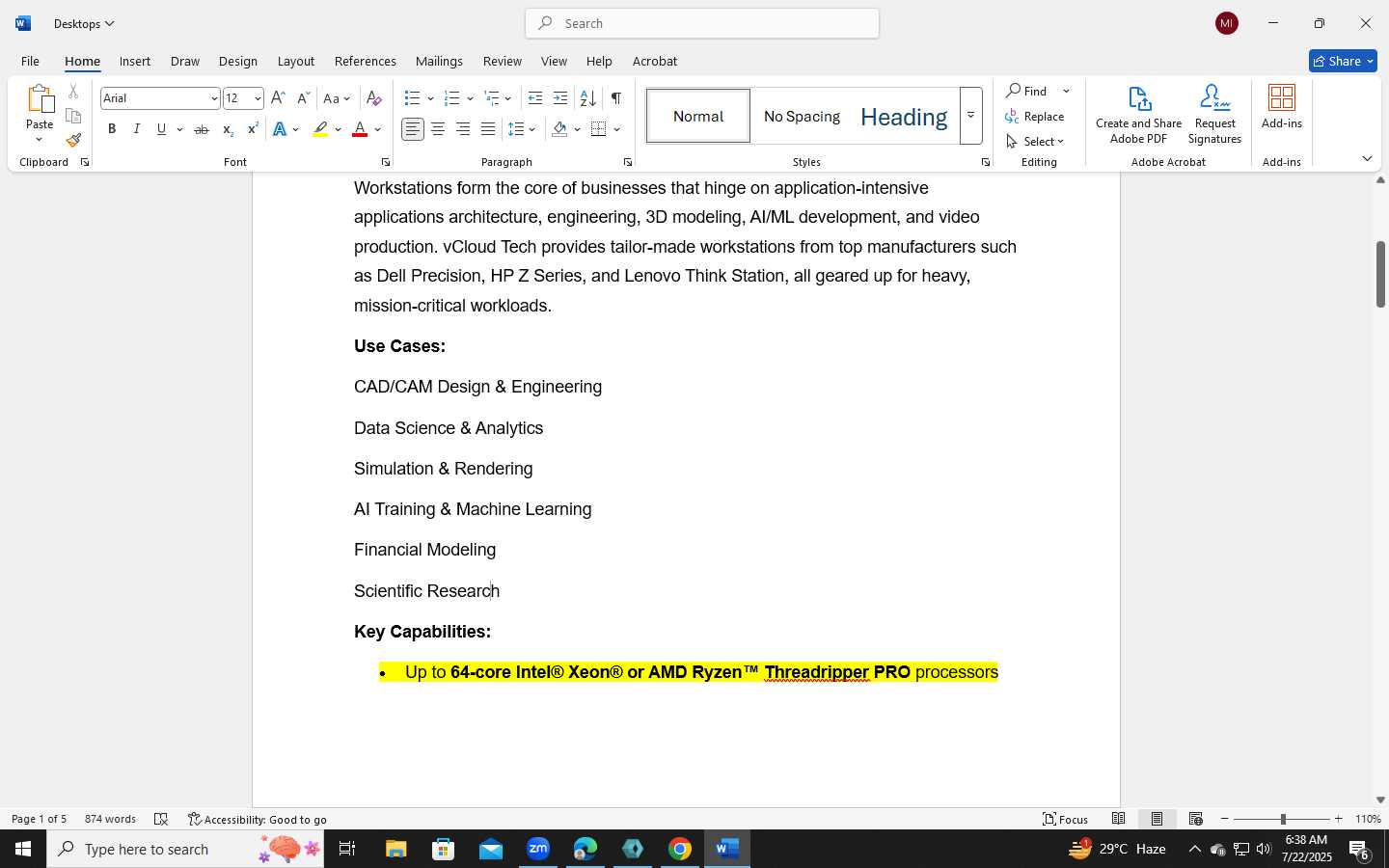Switch to Read Mode view in status bar
The width and height of the screenshot is (1389, 868).
click(x=1119, y=819)
